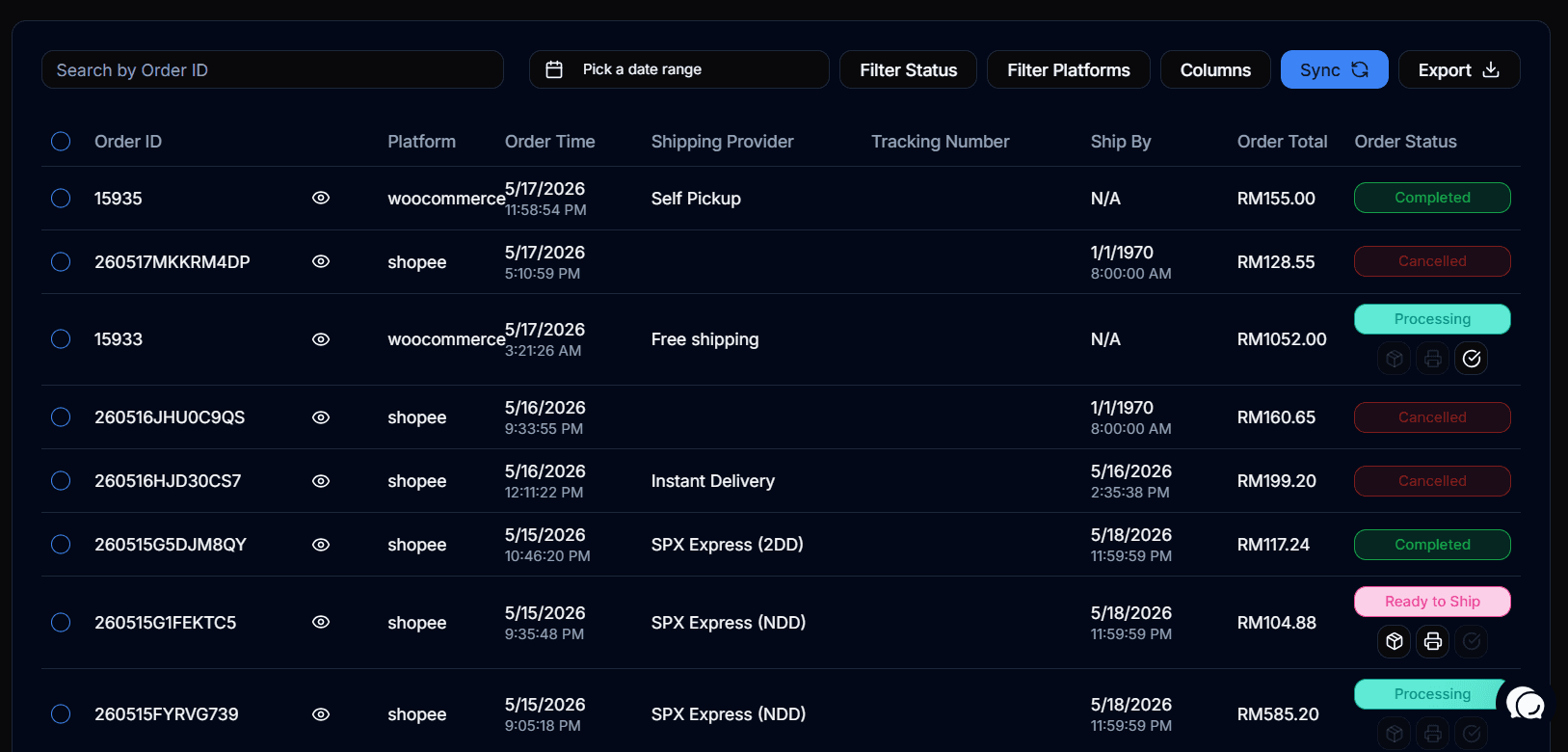
Task: Click Free shipping provider cell
Action: [x=704, y=339]
